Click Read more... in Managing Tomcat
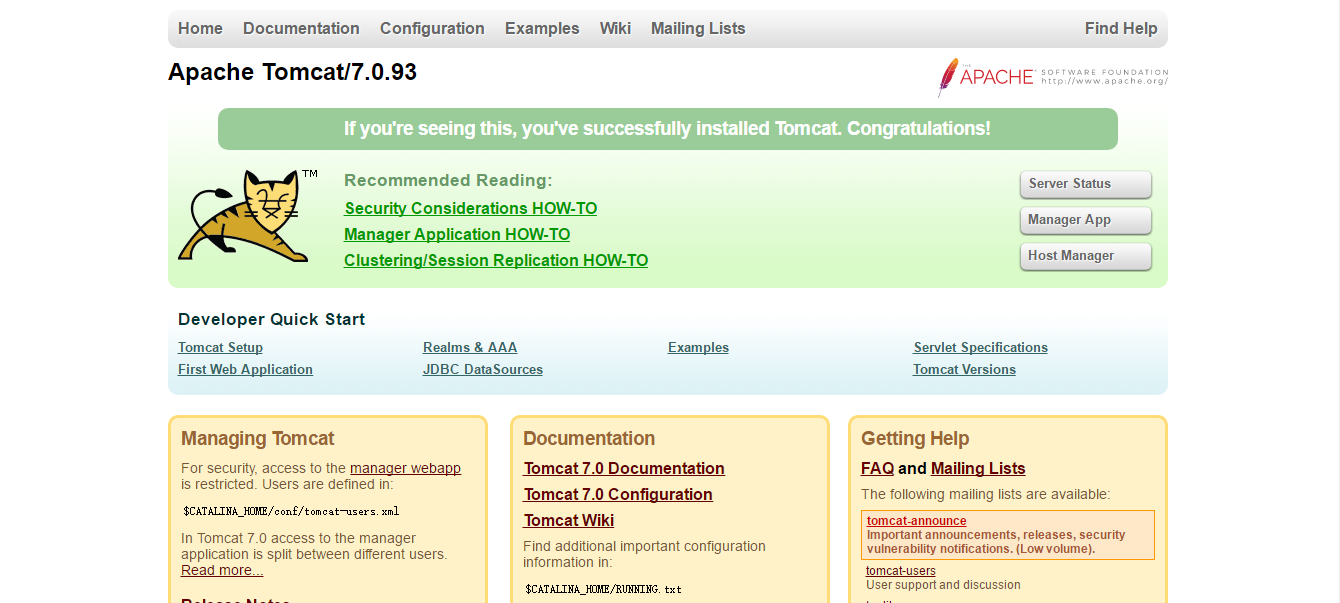This screenshot has width=1340, height=603. (222, 570)
